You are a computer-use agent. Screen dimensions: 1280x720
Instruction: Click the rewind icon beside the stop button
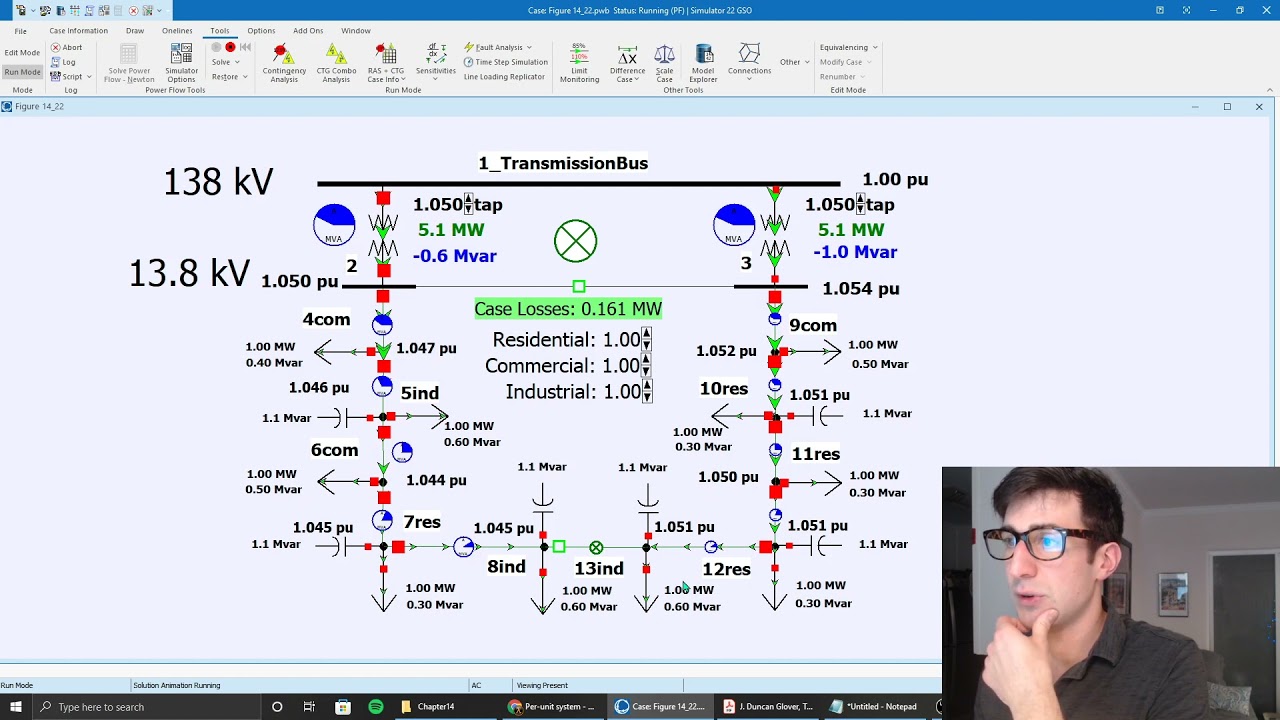(x=245, y=47)
